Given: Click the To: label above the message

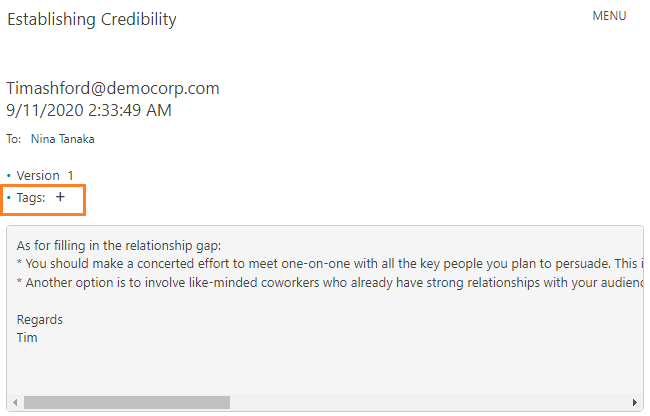Looking at the screenshot, I should pos(14,139).
